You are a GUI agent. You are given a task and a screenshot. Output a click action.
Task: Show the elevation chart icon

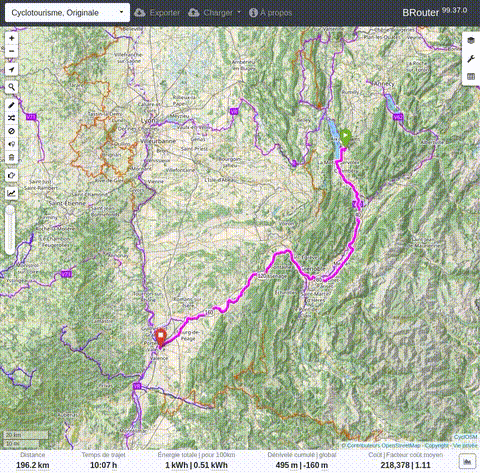(x=12, y=193)
